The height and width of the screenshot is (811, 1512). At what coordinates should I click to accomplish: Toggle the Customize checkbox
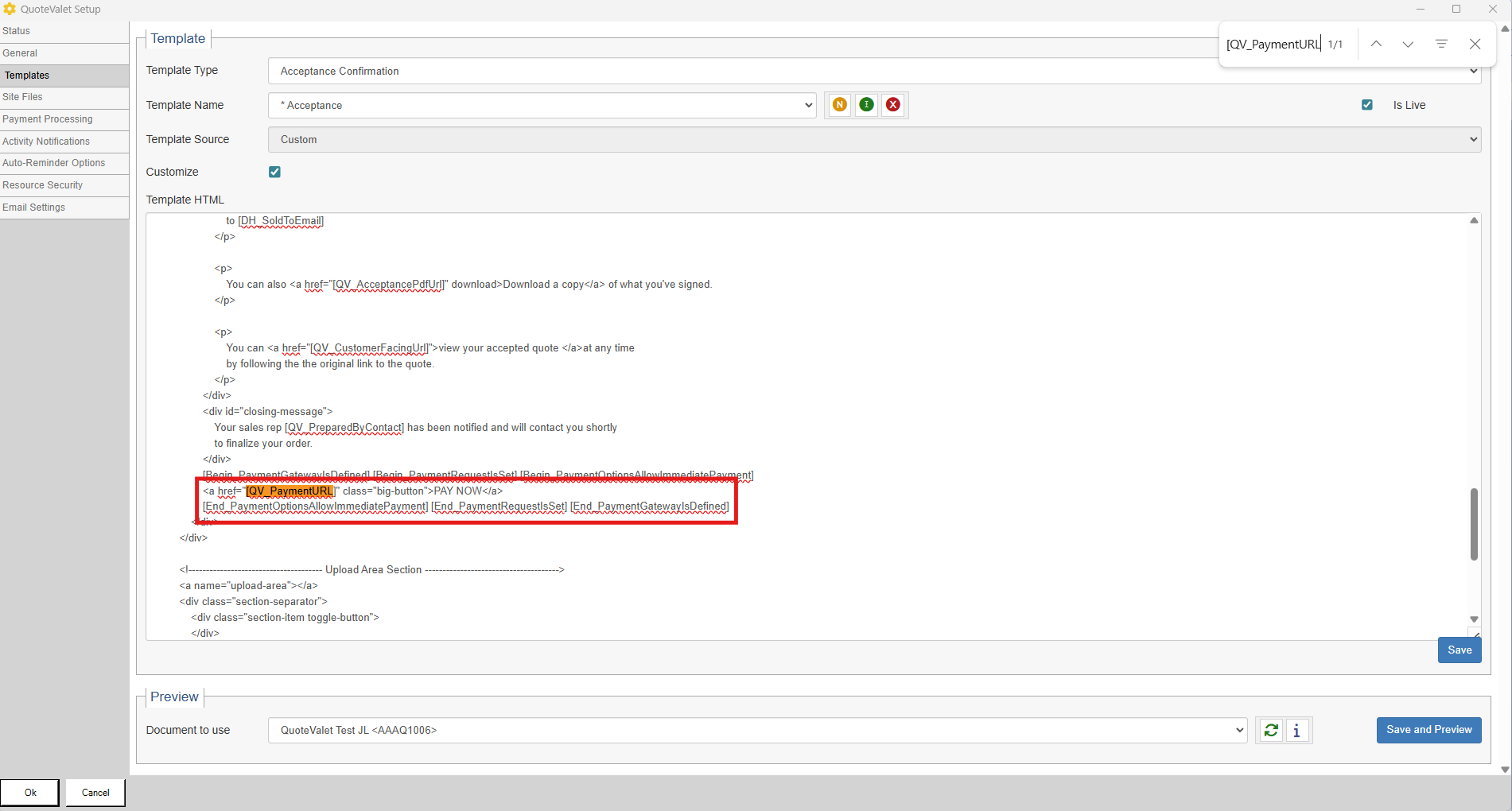(274, 172)
